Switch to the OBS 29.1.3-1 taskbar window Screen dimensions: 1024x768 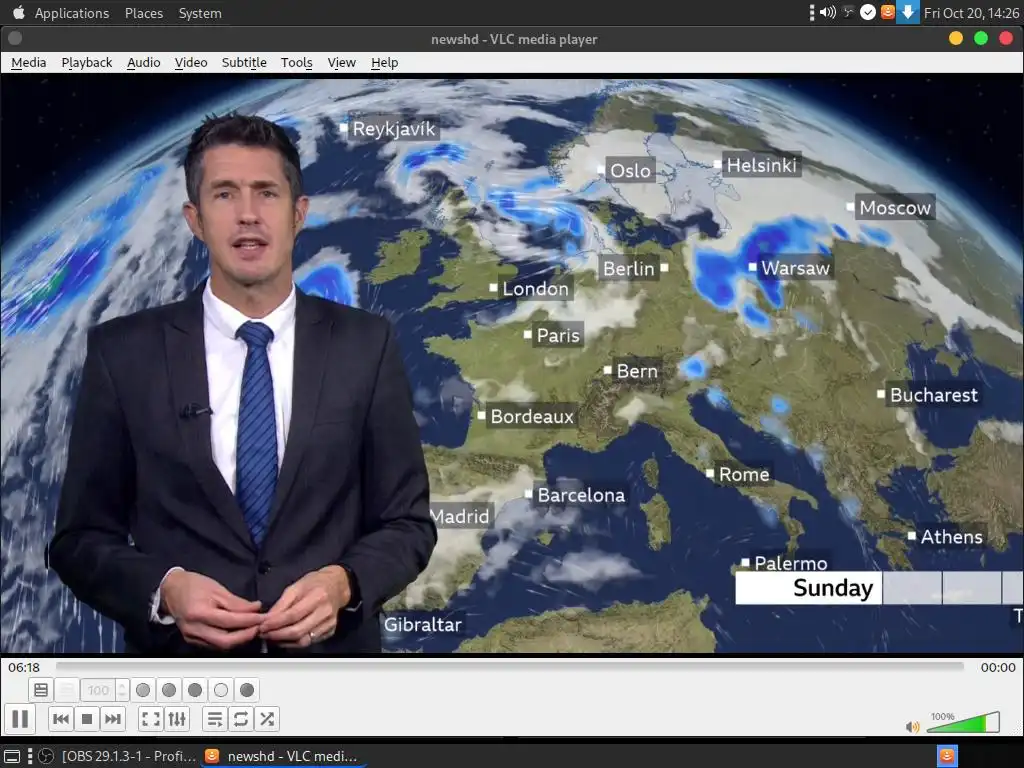118,756
